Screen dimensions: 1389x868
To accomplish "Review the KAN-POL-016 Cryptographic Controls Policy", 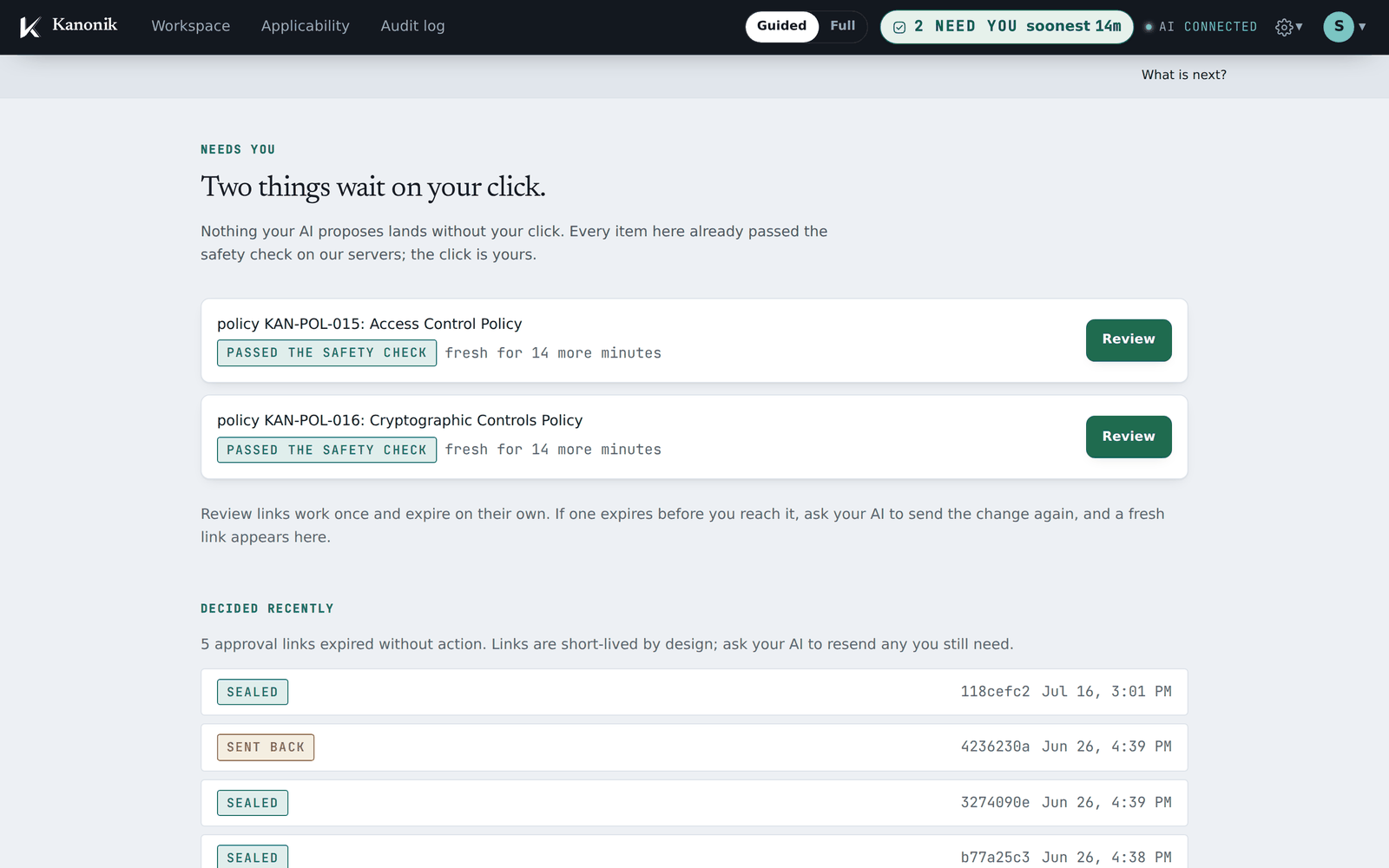I will pos(1129,437).
